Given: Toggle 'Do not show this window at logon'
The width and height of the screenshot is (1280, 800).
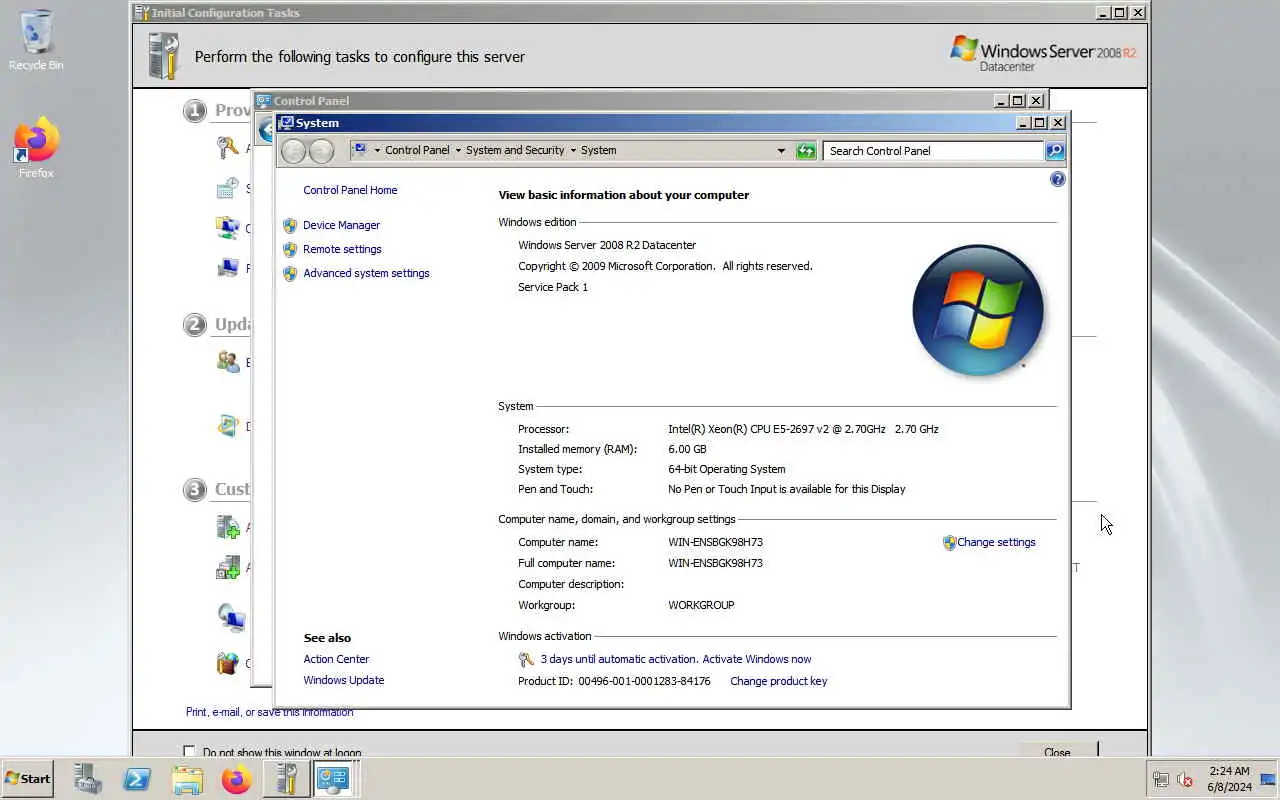Looking at the screenshot, I should coord(189,752).
